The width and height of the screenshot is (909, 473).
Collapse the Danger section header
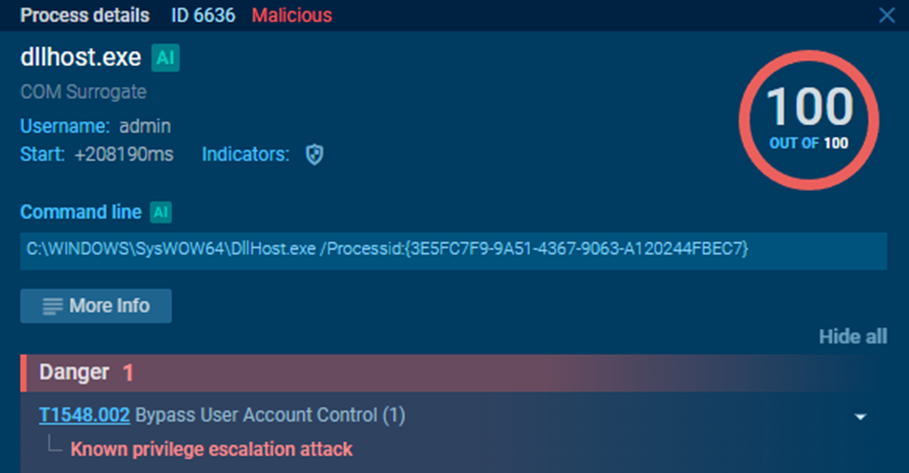[x=454, y=373]
